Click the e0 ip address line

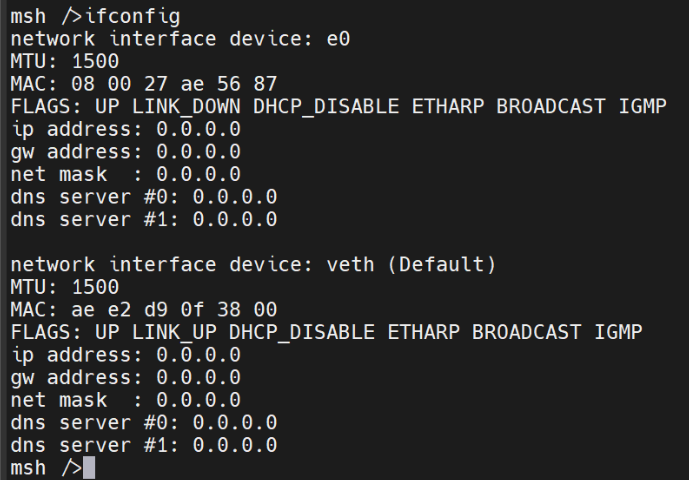125,130
